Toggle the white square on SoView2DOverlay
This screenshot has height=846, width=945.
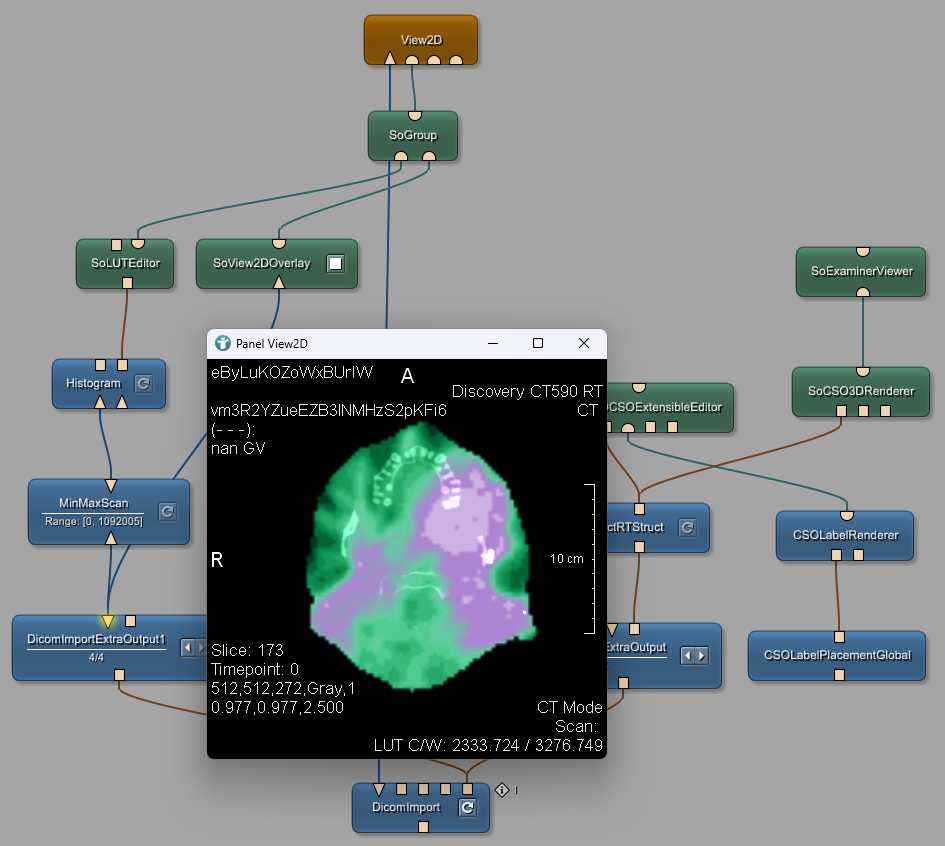click(336, 264)
